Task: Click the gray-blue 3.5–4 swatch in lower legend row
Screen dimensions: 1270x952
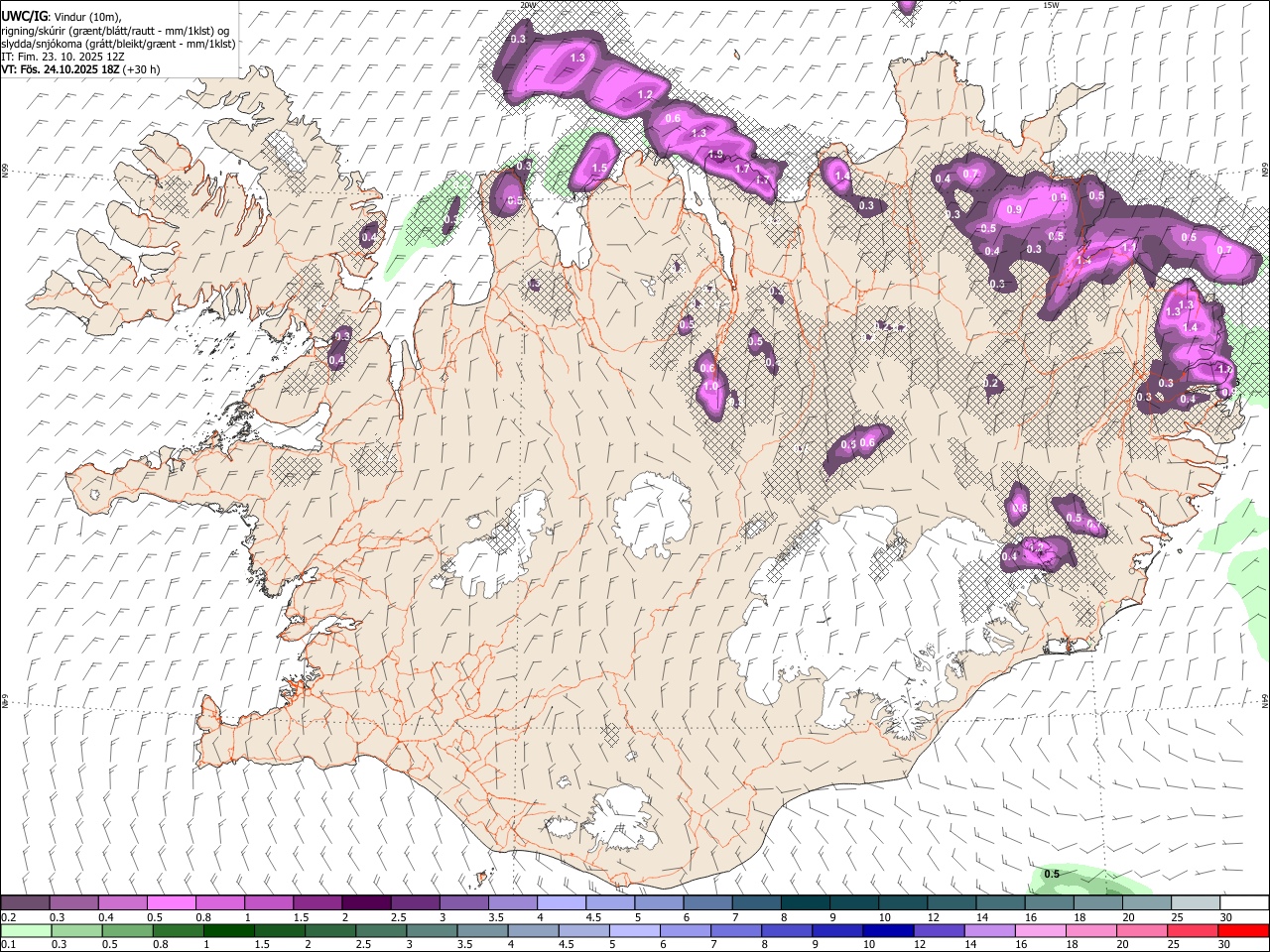Action: (x=482, y=930)
